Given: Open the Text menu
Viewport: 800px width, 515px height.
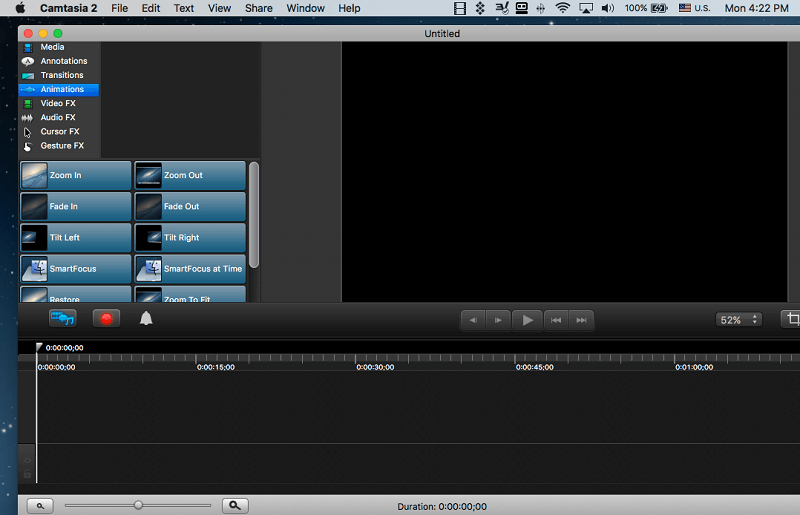Looking at the screenshot, I should coord(184,8).
